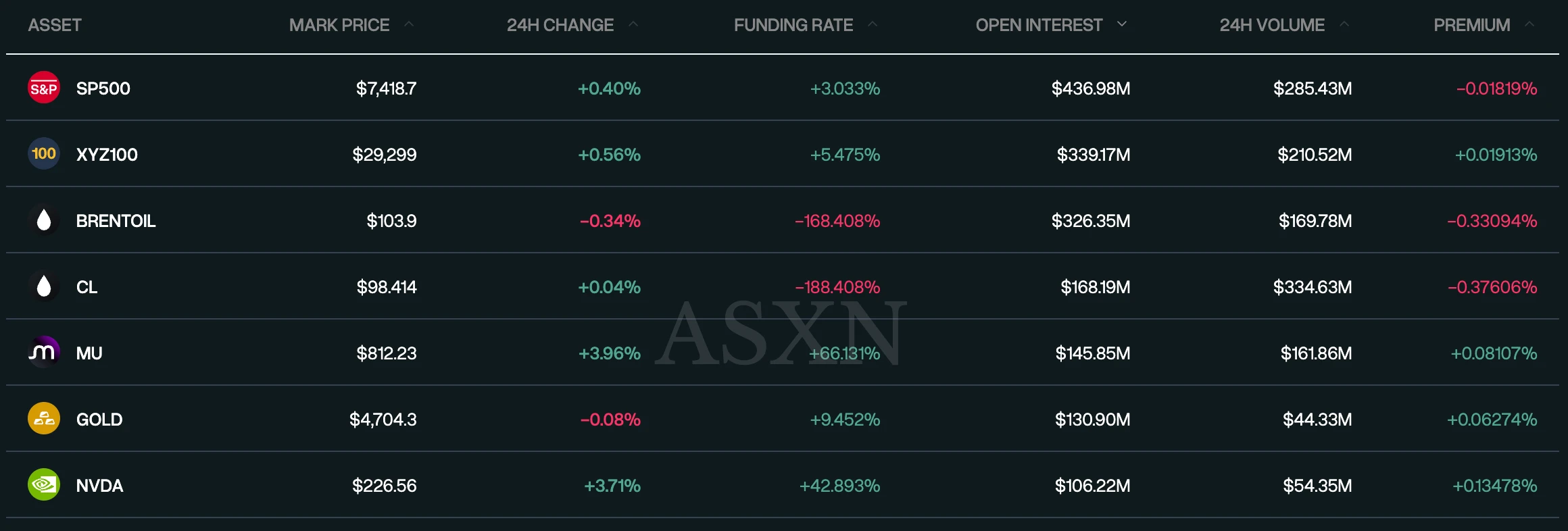Screen dimensions: 1568x531
Task: Click MU funding rate +66.131%
Action: [x=845, y=353]
